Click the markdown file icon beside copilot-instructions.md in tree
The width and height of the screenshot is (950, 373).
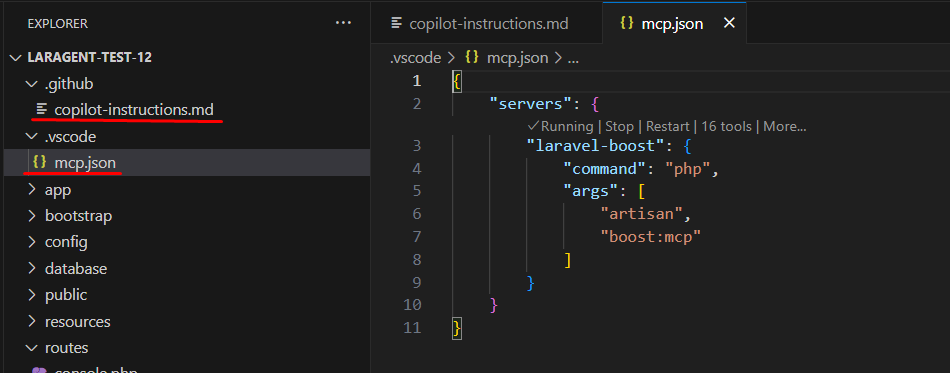[x=42, y=110]
